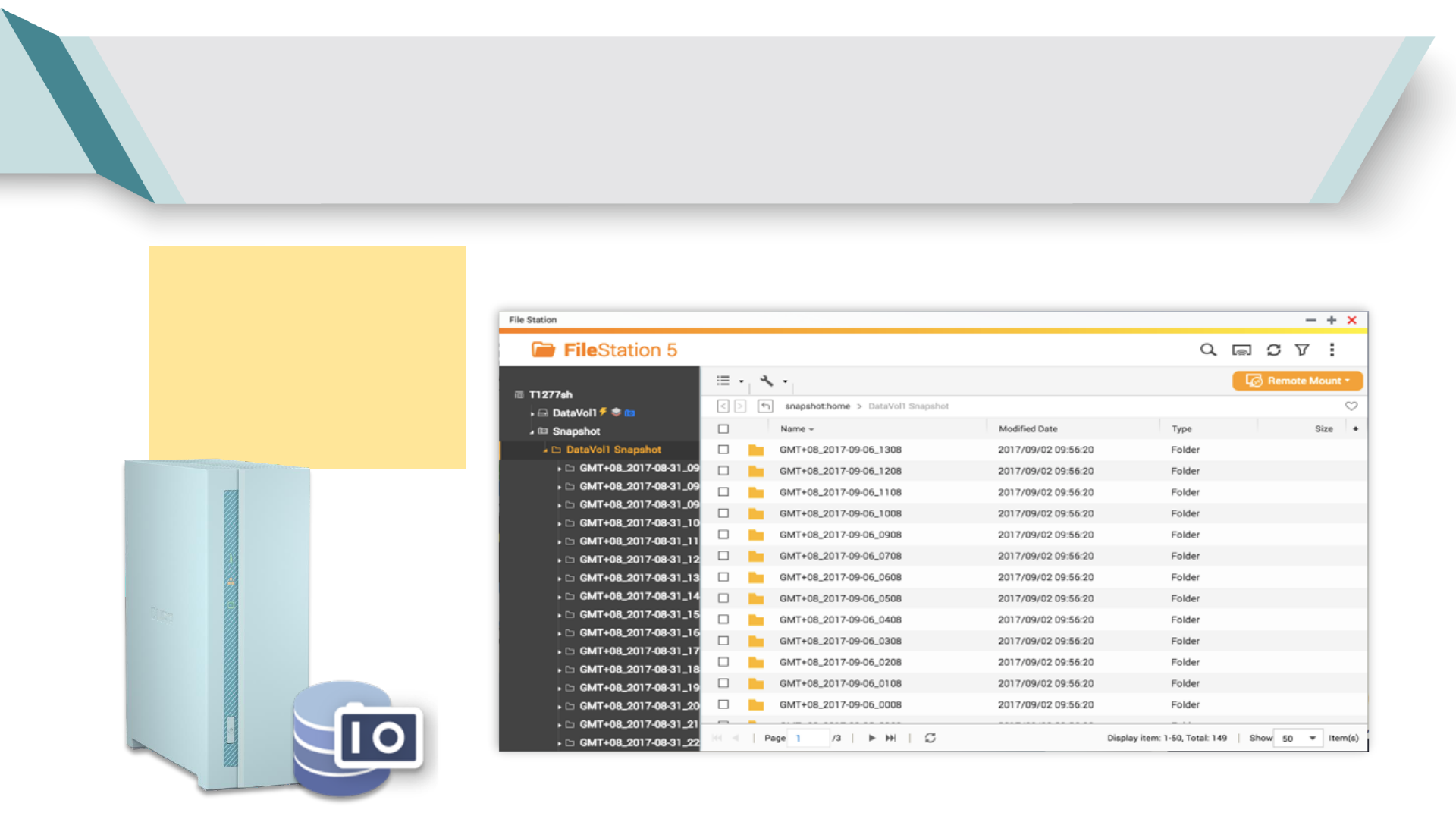Screen dimensions: 1456x819
Task: Check the box for GMT+08_2017-09-06_1008
Action: pos(723,513)
